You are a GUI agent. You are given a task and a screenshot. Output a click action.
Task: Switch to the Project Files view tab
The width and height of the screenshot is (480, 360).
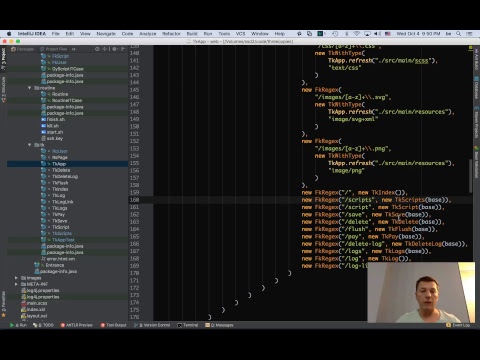tap(54, 49)
